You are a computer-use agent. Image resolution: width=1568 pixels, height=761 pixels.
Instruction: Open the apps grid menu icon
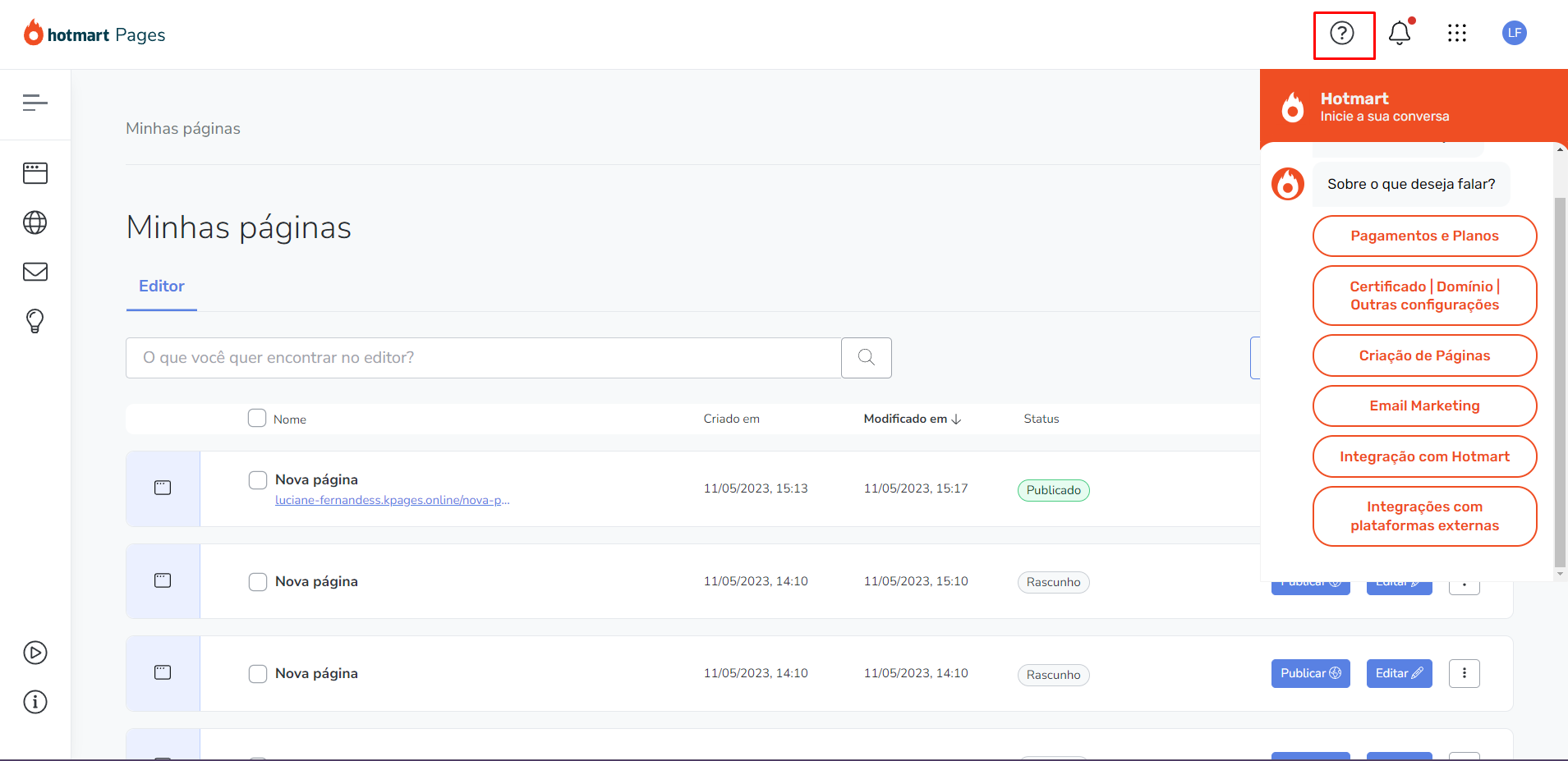pos(1456,34)
